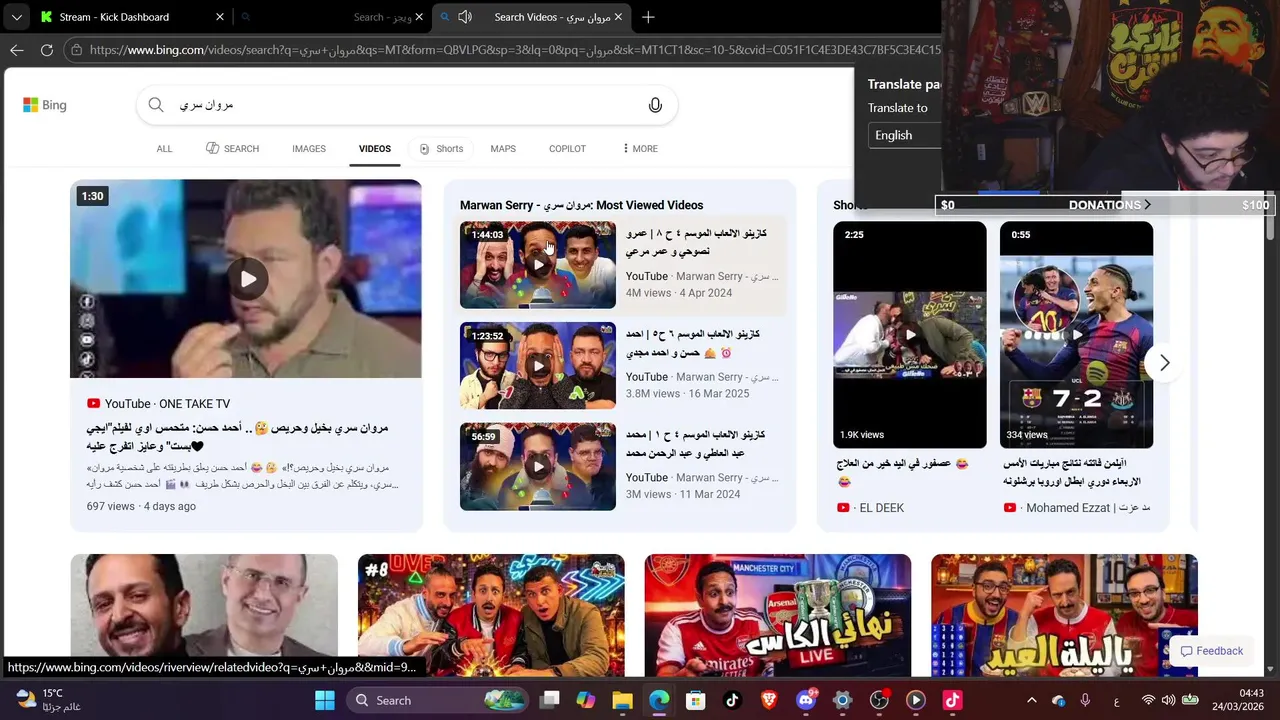The height and width of the screenshot is (720, 1280).
Task: Open Microsoft Edge from the taskbar
Action: pos(659,700)
